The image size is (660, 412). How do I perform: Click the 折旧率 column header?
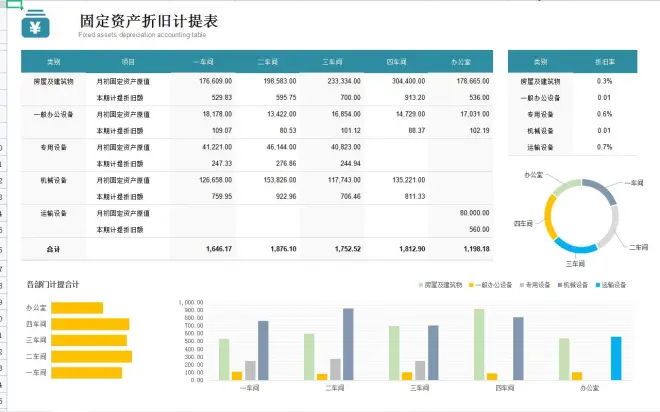coord(604,60)
